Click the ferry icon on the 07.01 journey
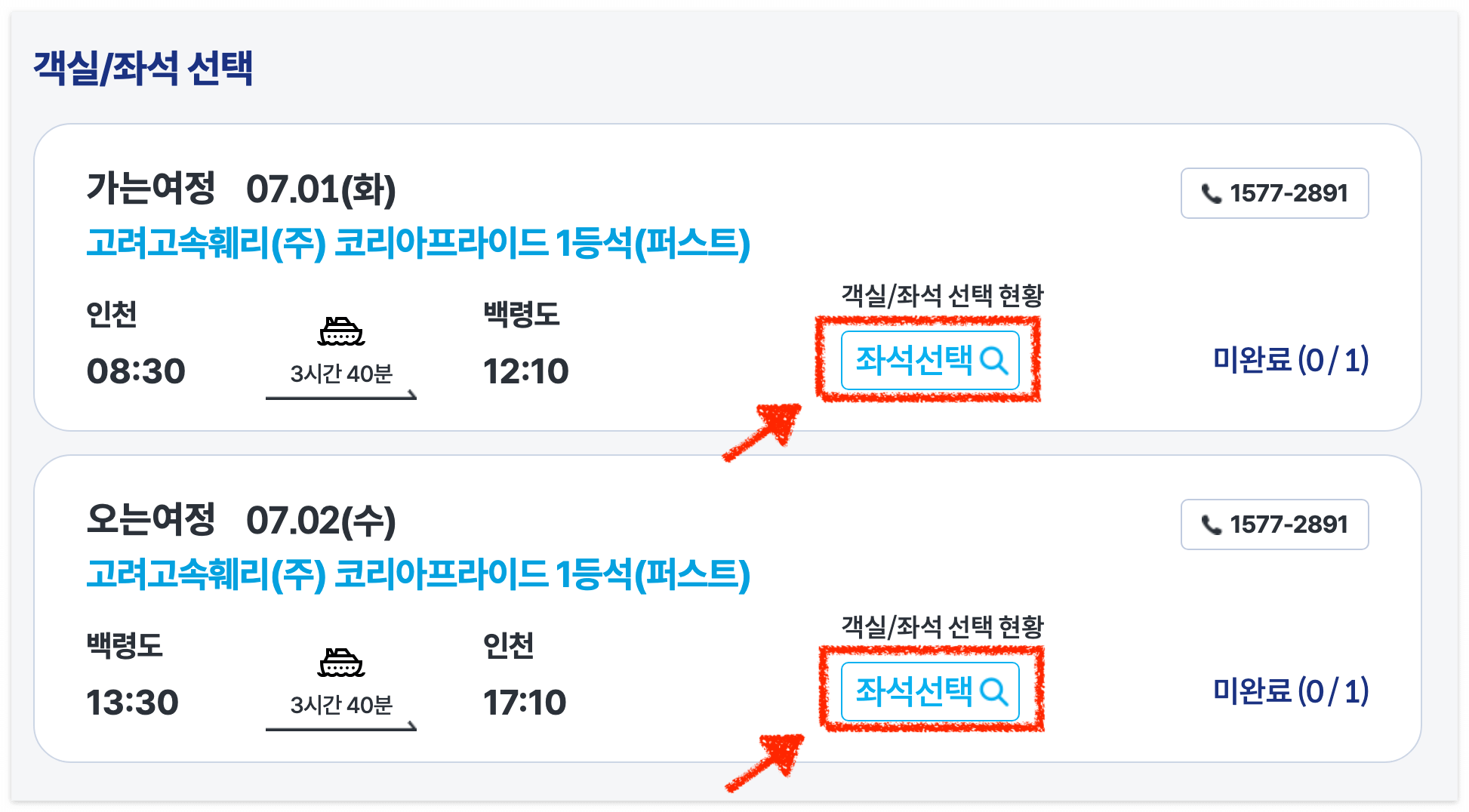The width and height of the screenshot is (1469, 812). (x=342, y=331)
